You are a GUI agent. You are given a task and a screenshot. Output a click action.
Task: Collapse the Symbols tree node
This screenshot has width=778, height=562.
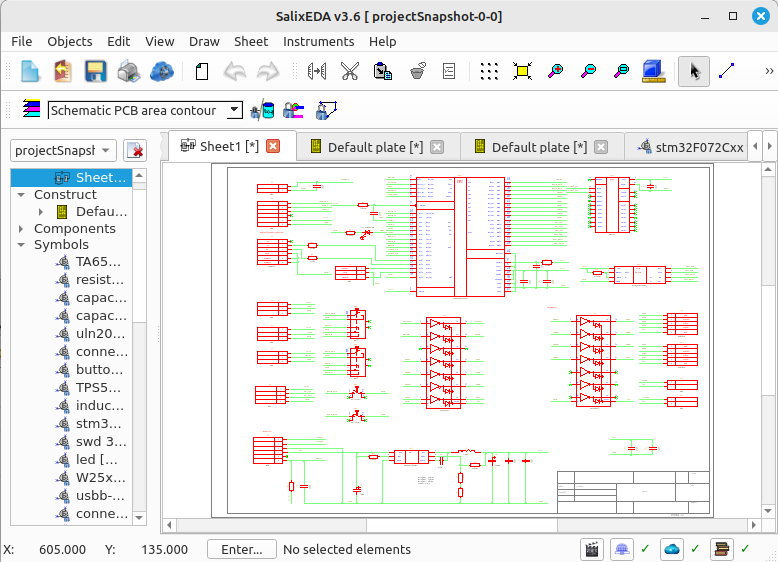pyautogui.click(x=21, y=245)
